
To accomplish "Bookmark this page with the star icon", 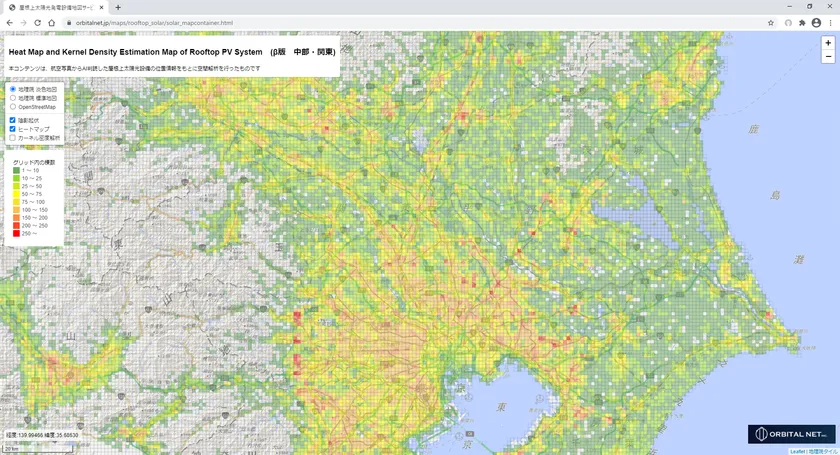I will (770, 22).
